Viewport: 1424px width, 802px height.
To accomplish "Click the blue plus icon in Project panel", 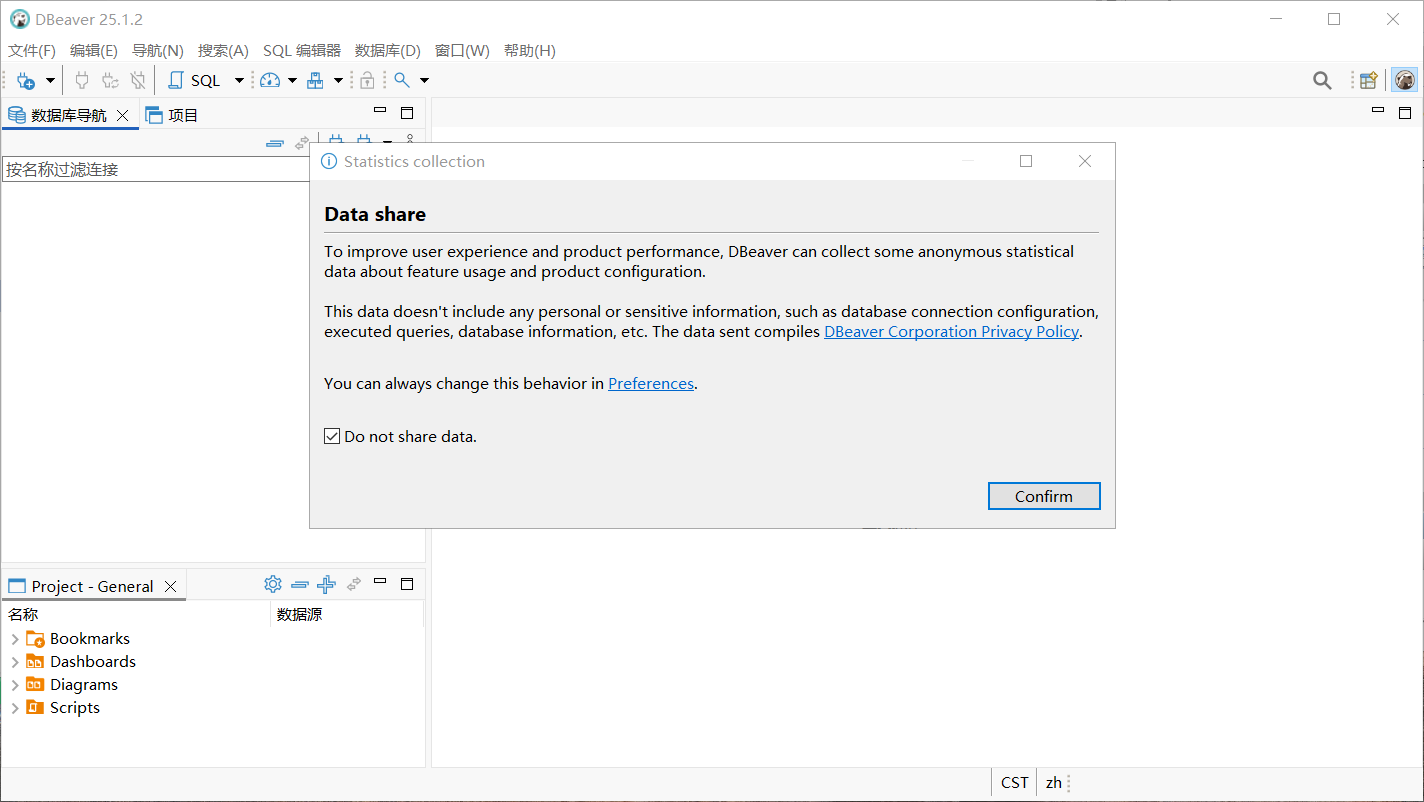I will tap(326, 584).
